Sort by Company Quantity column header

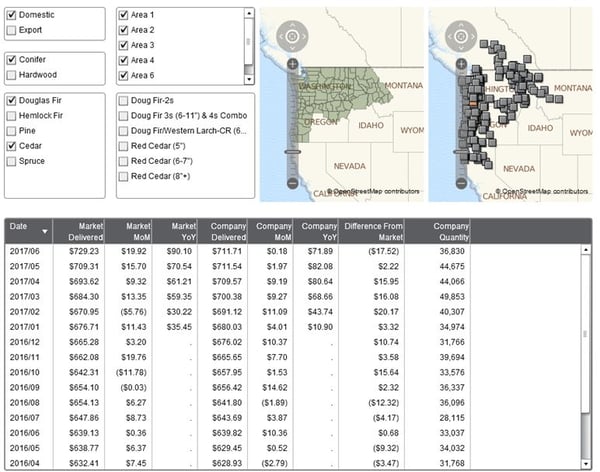point(437,231)
